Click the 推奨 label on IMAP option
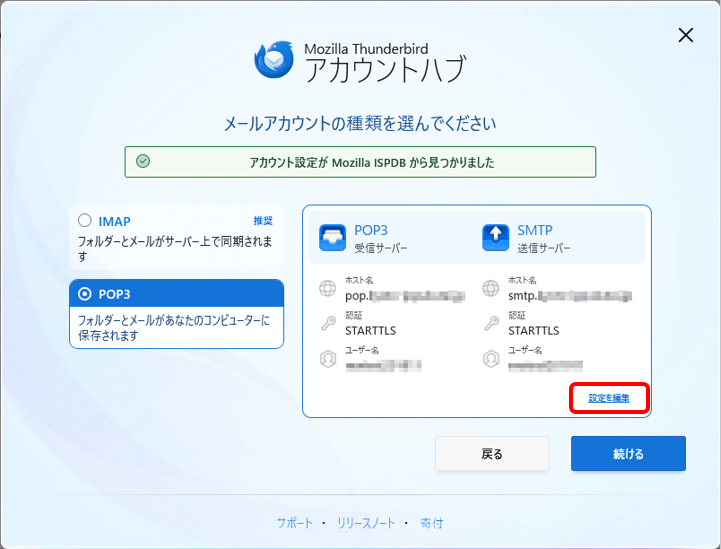The height and width of the screenshot is (549, 721). [x=263, y=221]
